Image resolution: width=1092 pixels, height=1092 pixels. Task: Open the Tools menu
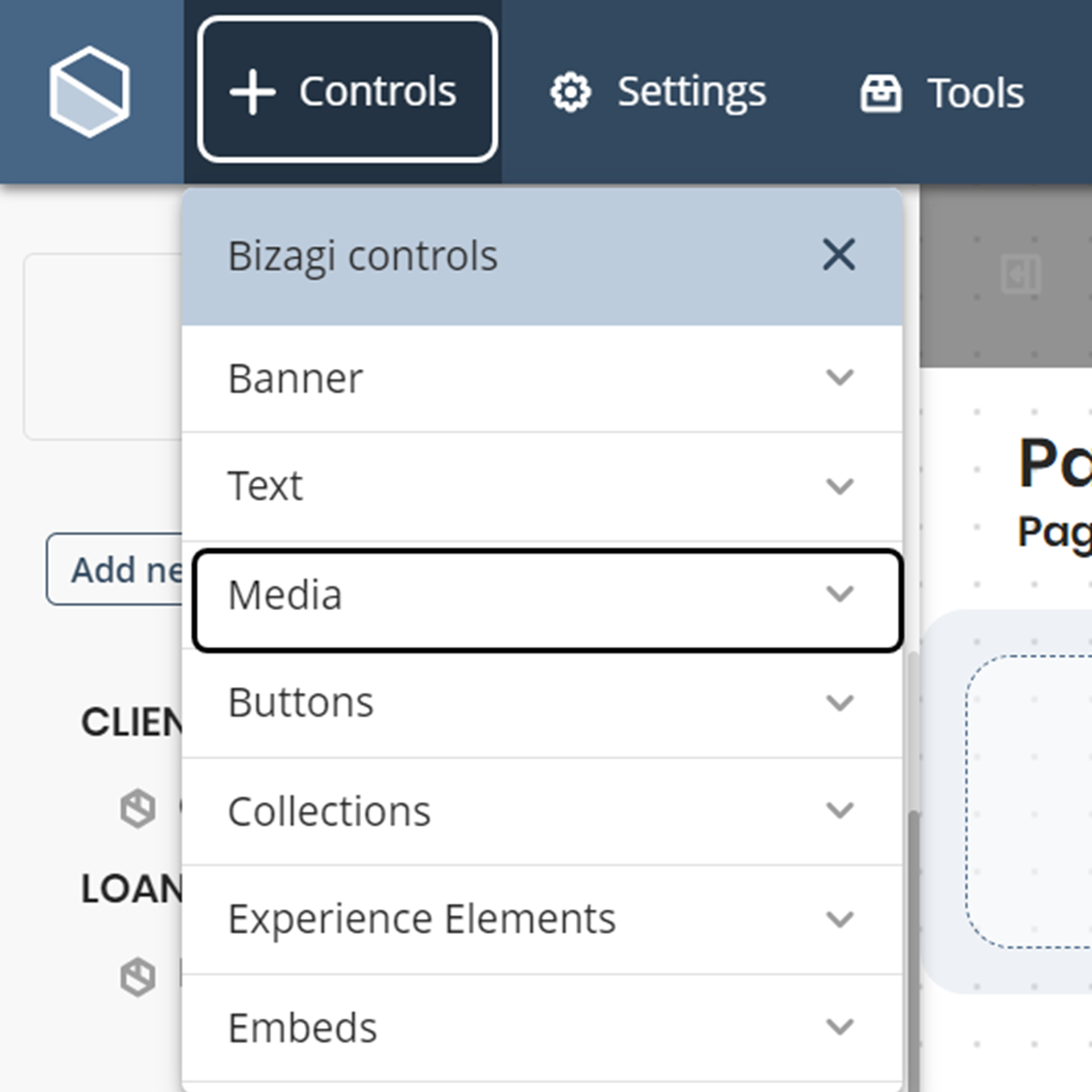(x=942, y=93)
